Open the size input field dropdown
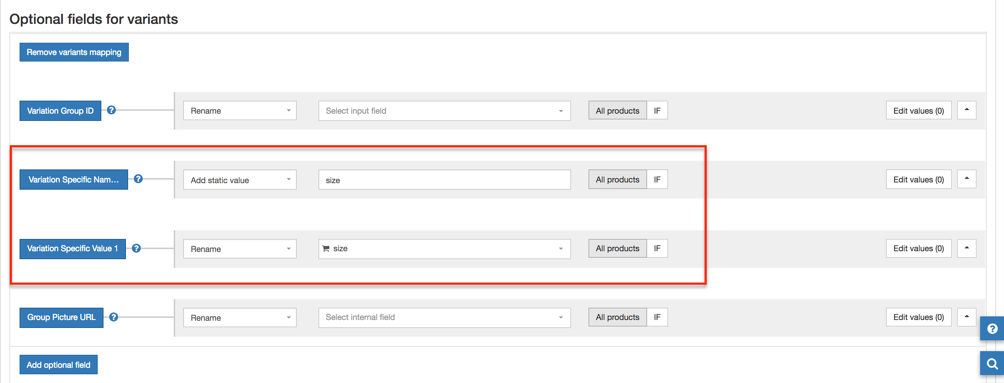The image size is (1004, 383). (x=444, y=249)
